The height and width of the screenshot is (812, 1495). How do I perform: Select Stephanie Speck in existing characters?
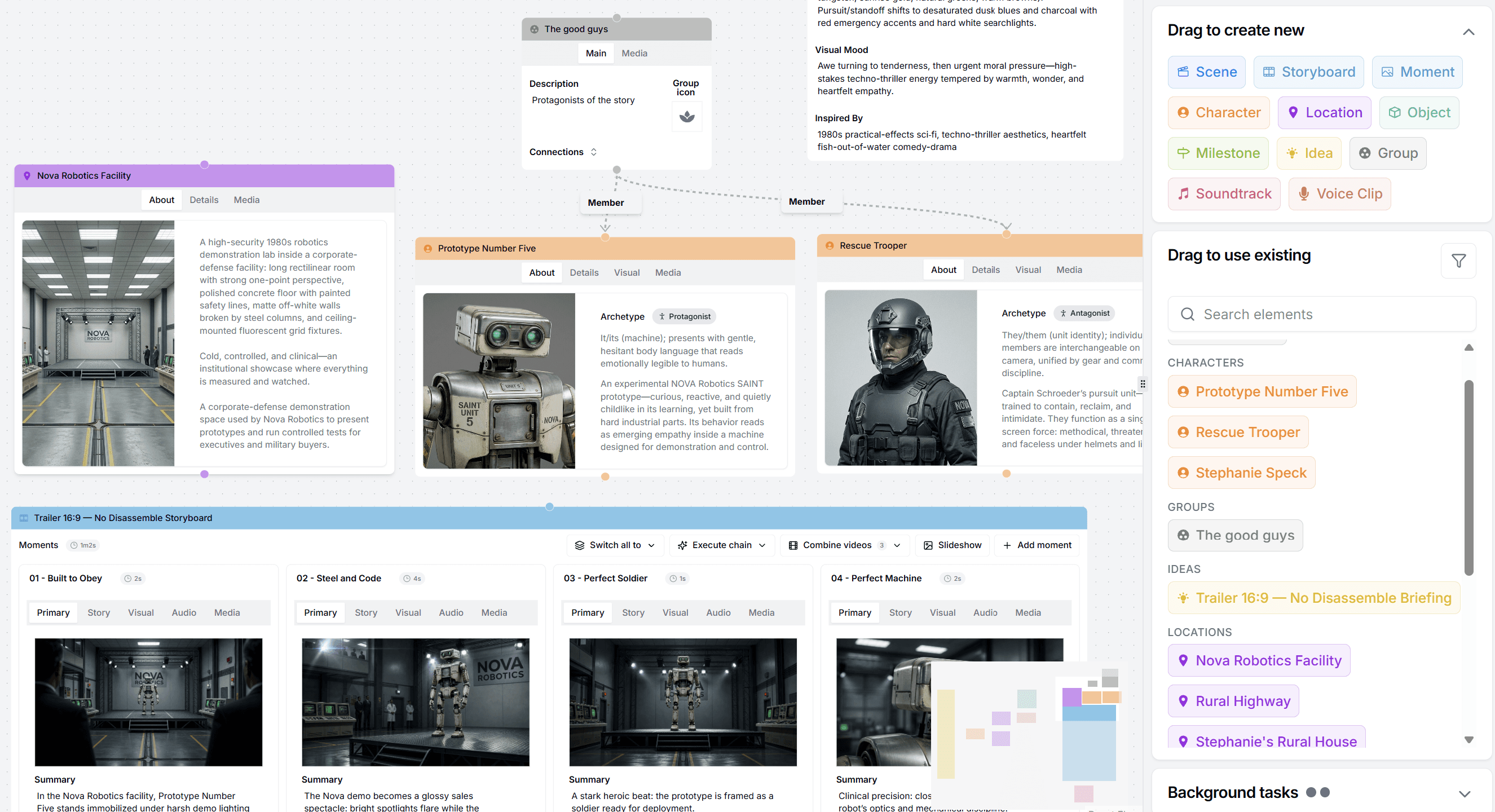coord(1241,473)
